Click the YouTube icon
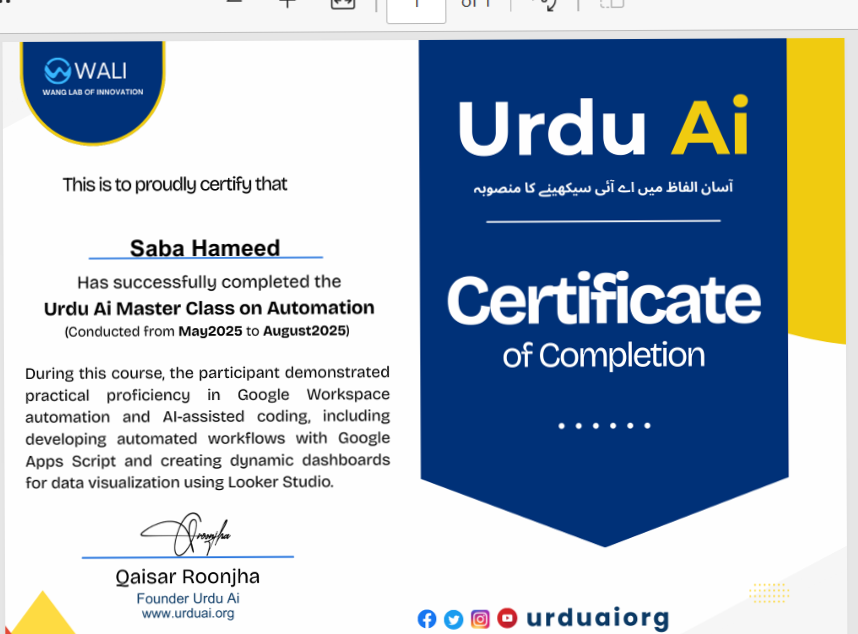858x634 pixels. (x=507, y=618)
